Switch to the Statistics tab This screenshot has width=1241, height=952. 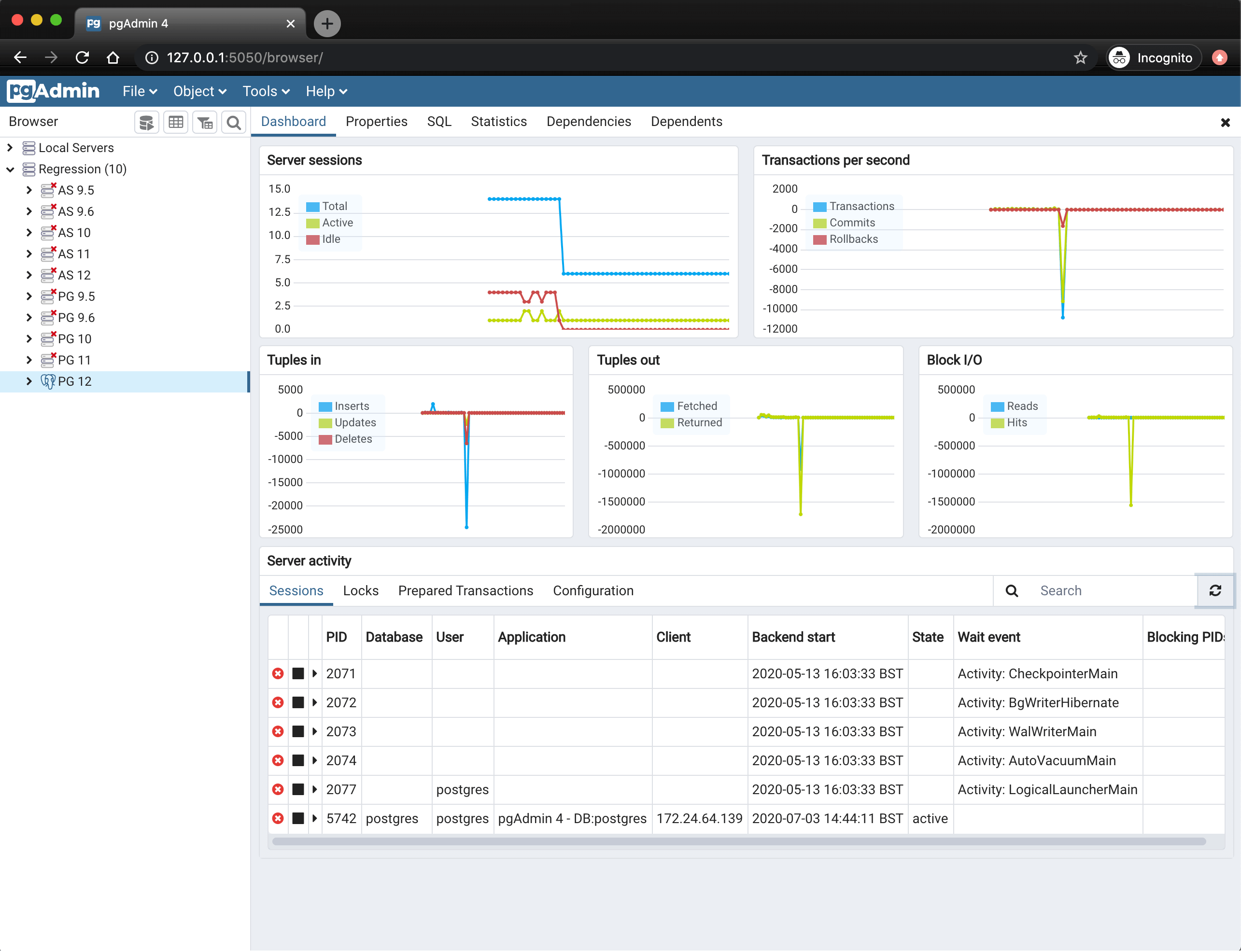[x=499, y=122]
